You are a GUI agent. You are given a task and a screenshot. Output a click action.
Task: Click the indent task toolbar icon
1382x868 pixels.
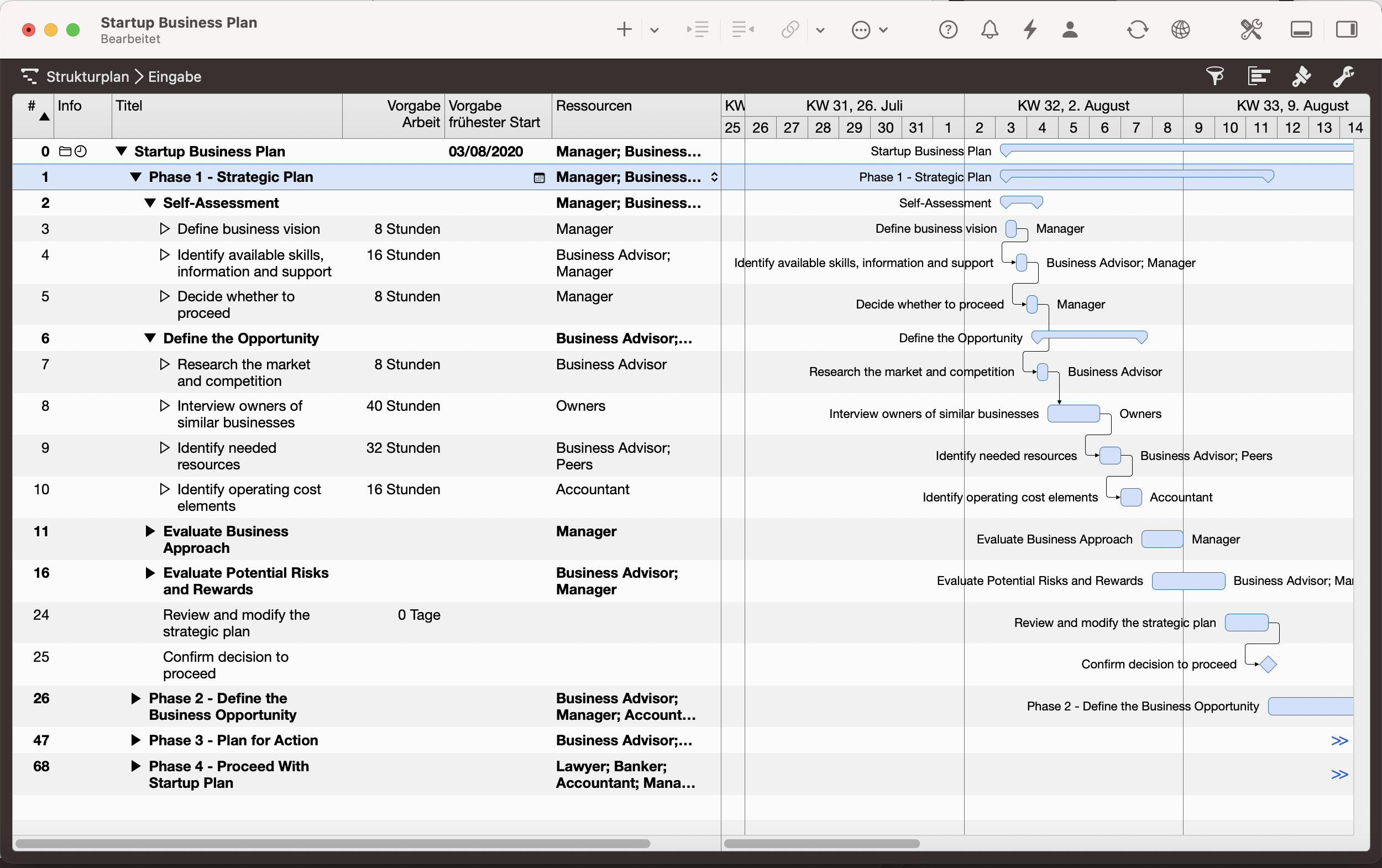(697, 29)
